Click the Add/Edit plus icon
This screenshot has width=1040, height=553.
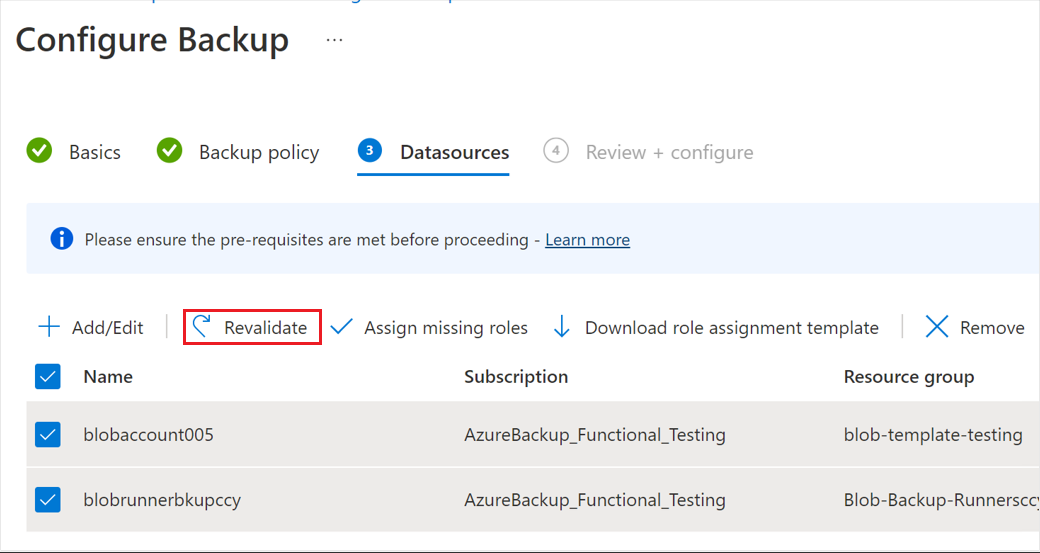(48, 327)
